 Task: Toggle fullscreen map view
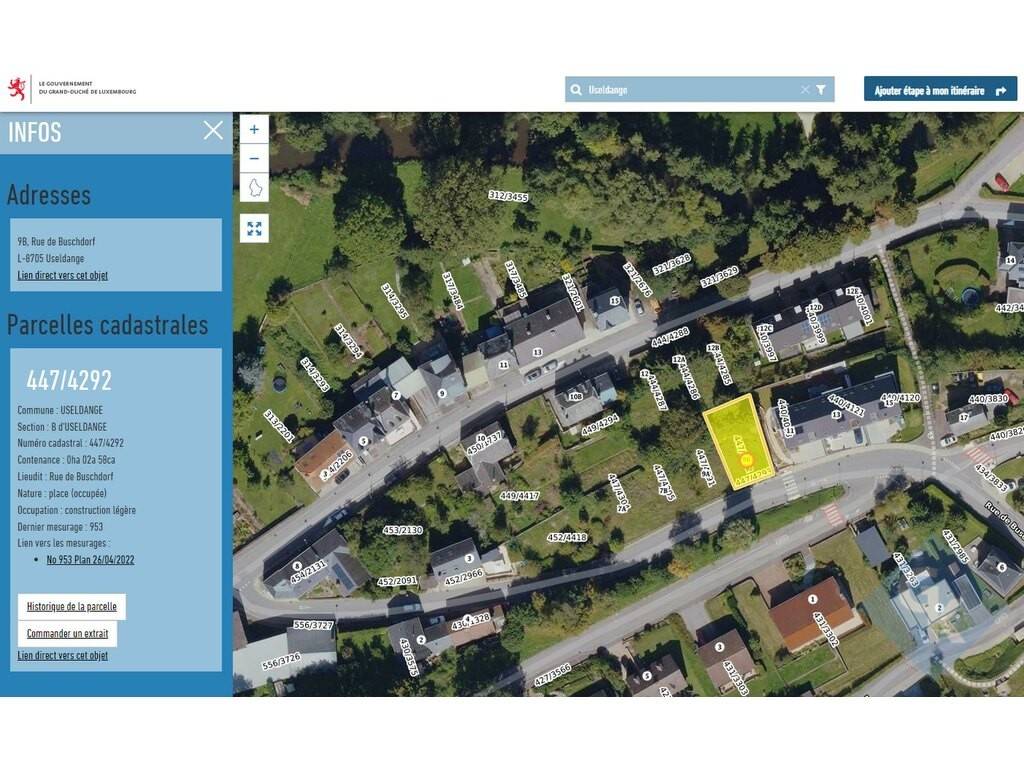pyautogui.click(x=254, y=229)
